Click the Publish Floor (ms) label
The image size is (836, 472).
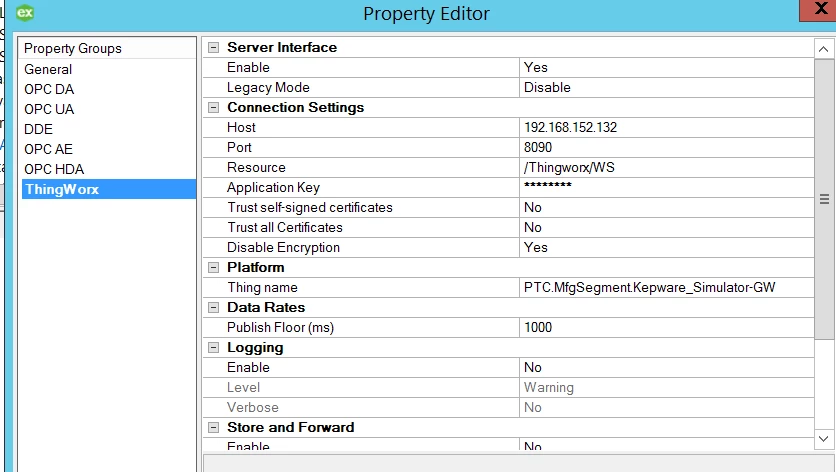(x=280, y=327)
